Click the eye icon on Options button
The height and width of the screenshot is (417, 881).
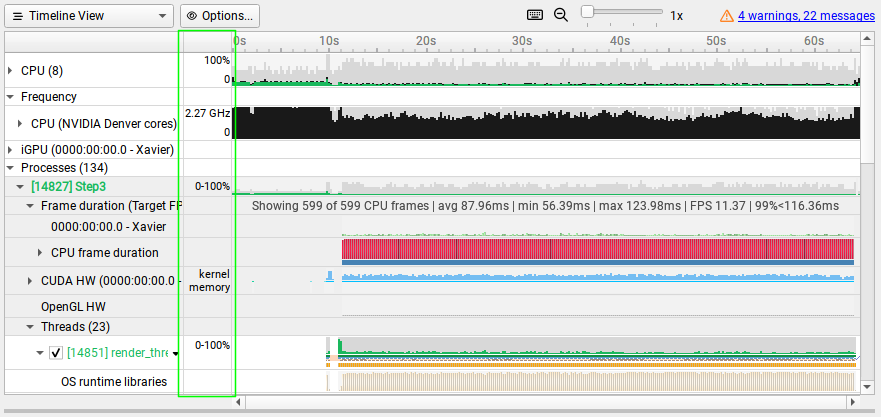coord(192,16)
